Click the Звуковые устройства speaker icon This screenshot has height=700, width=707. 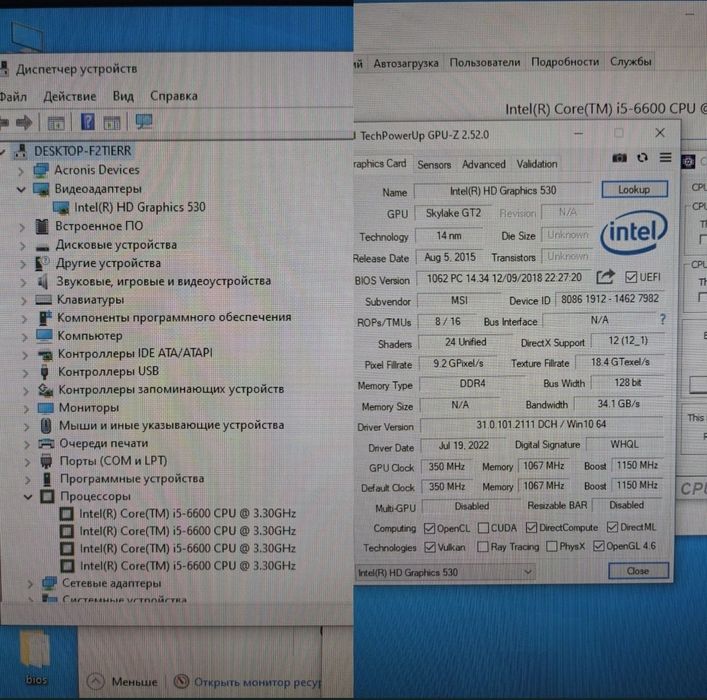[x=42, y=281]
